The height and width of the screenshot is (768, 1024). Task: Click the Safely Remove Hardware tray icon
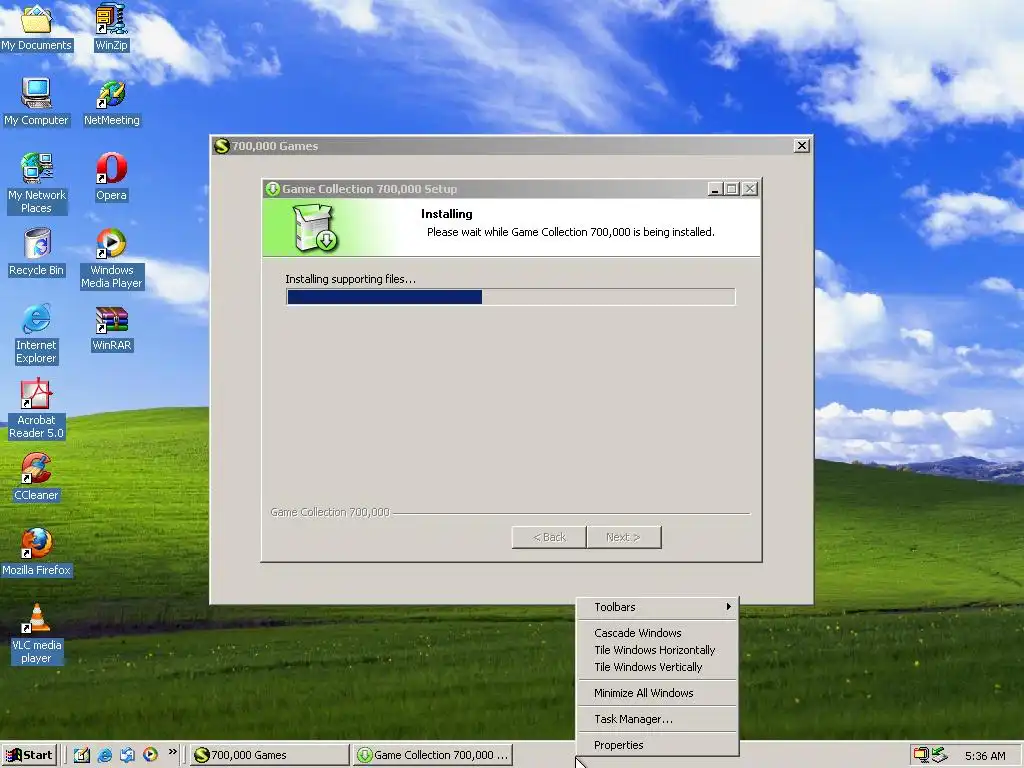click(939, 755)
